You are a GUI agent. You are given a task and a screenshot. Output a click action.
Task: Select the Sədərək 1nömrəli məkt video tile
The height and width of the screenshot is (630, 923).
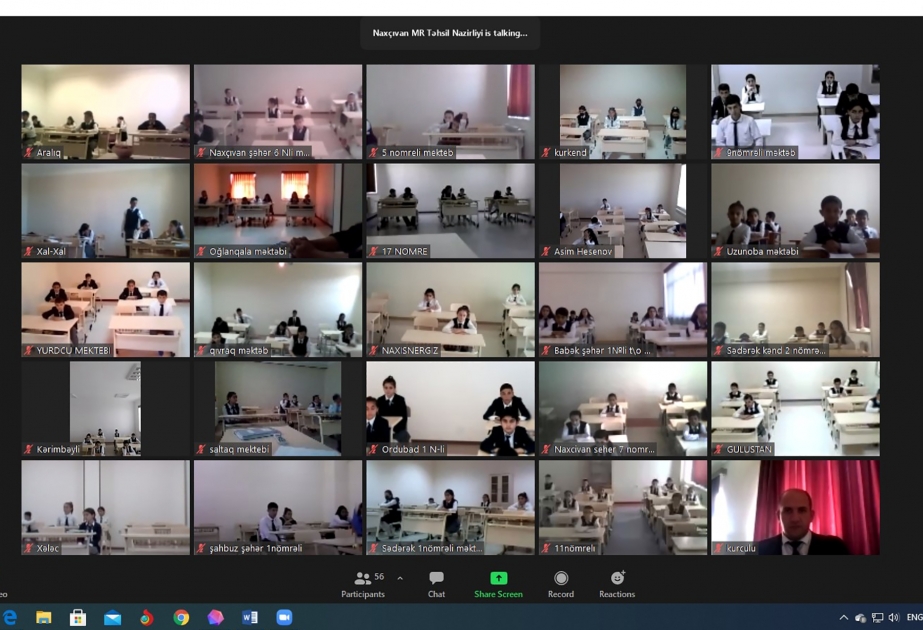click(451, 508)
